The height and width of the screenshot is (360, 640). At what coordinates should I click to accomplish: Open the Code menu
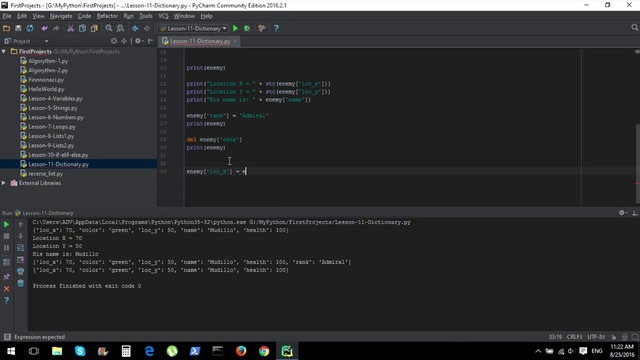[84, 16]
